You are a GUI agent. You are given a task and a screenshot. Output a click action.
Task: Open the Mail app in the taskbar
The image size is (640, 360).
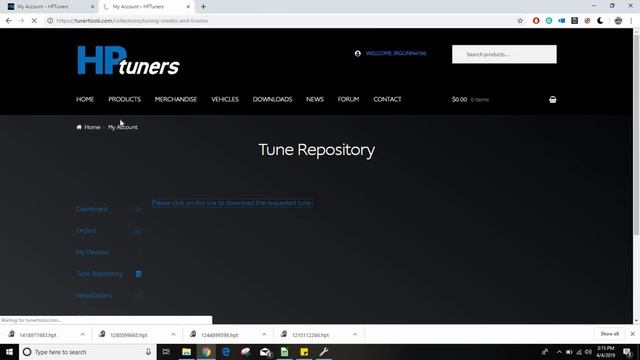click(265, 352)
